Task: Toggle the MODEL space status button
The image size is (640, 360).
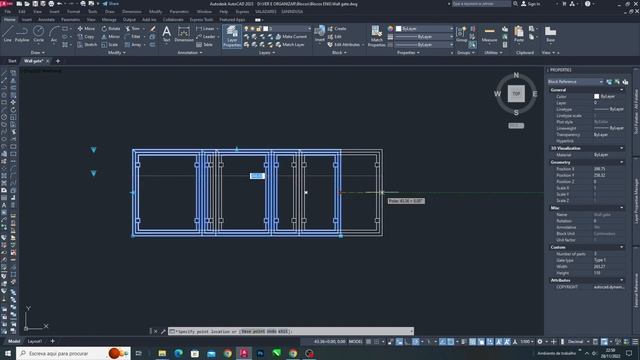Action: (355, 342)
